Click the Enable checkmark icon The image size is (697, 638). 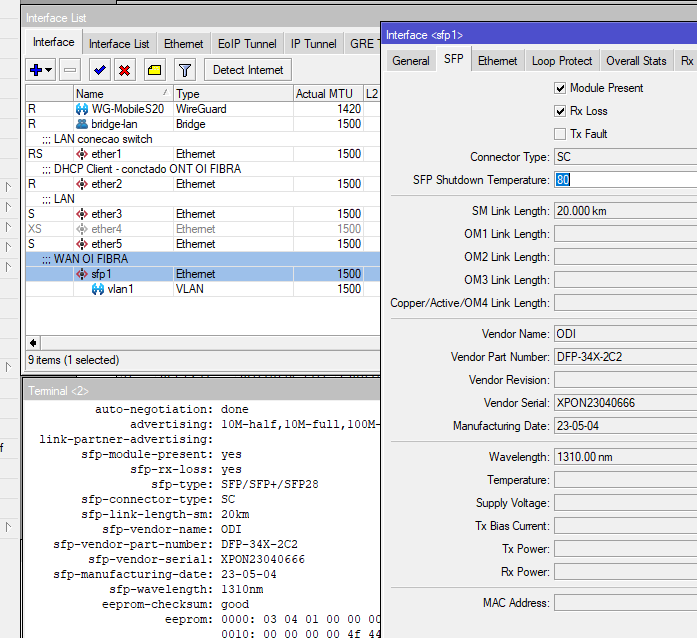(99, 70)
